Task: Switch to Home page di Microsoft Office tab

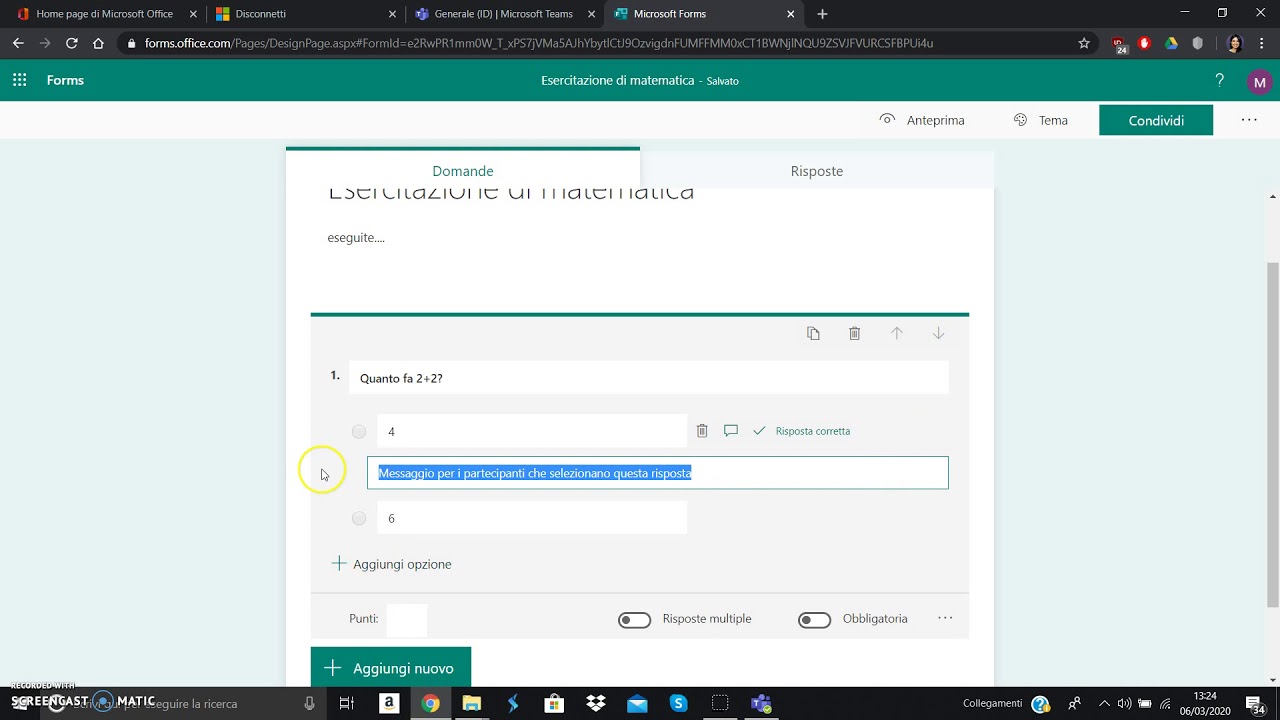Action: coord(104,14)
